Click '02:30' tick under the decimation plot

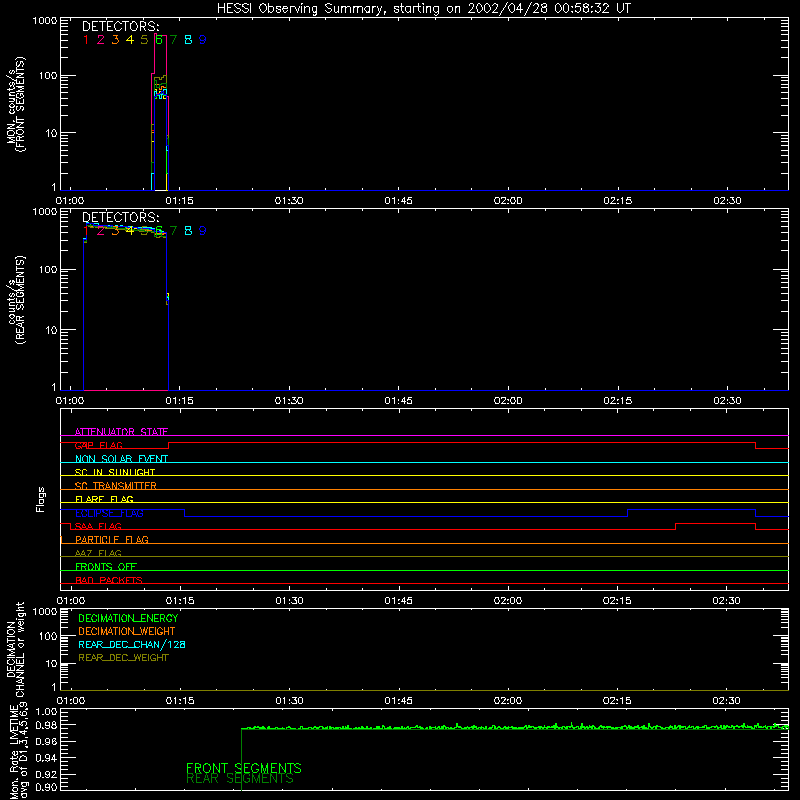[727, 701]
